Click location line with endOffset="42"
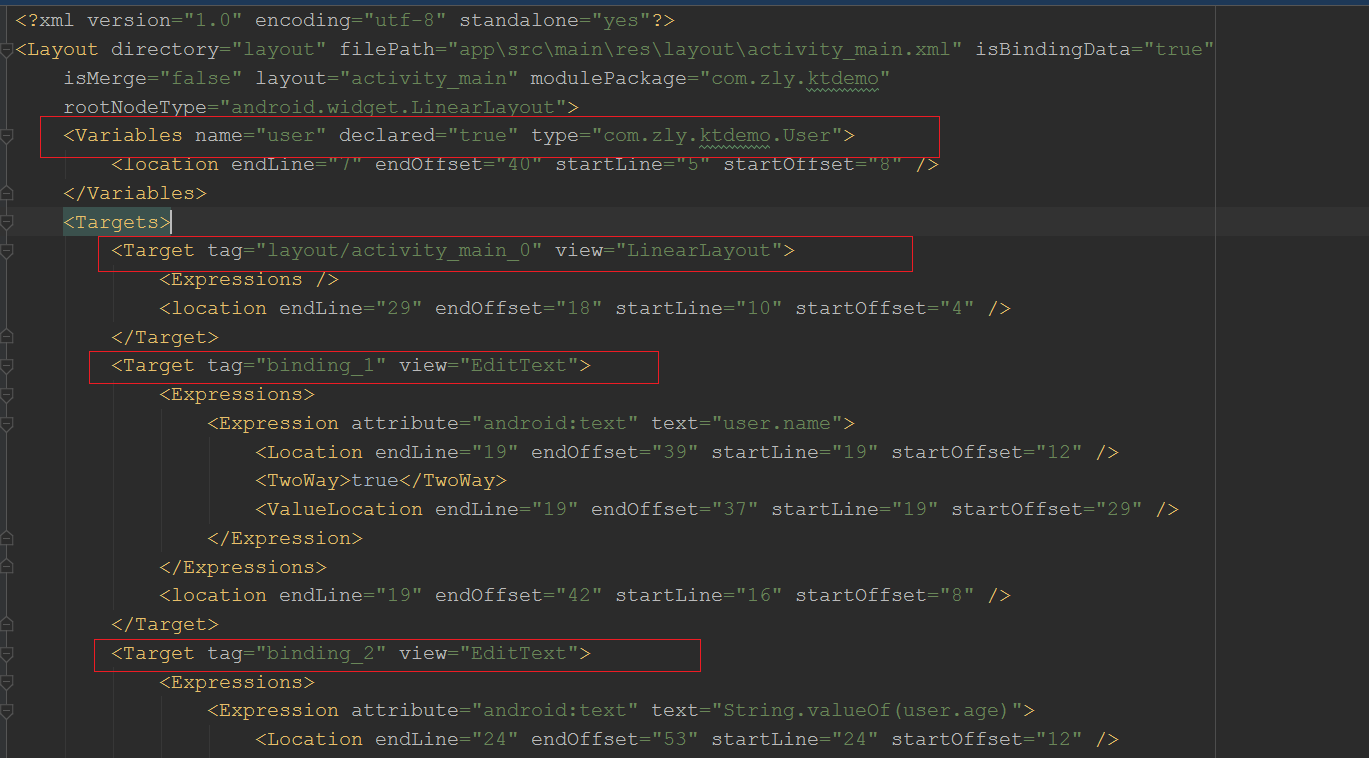Image resolution: width=1369 pixels, height=758 pixels. [585, 595]
